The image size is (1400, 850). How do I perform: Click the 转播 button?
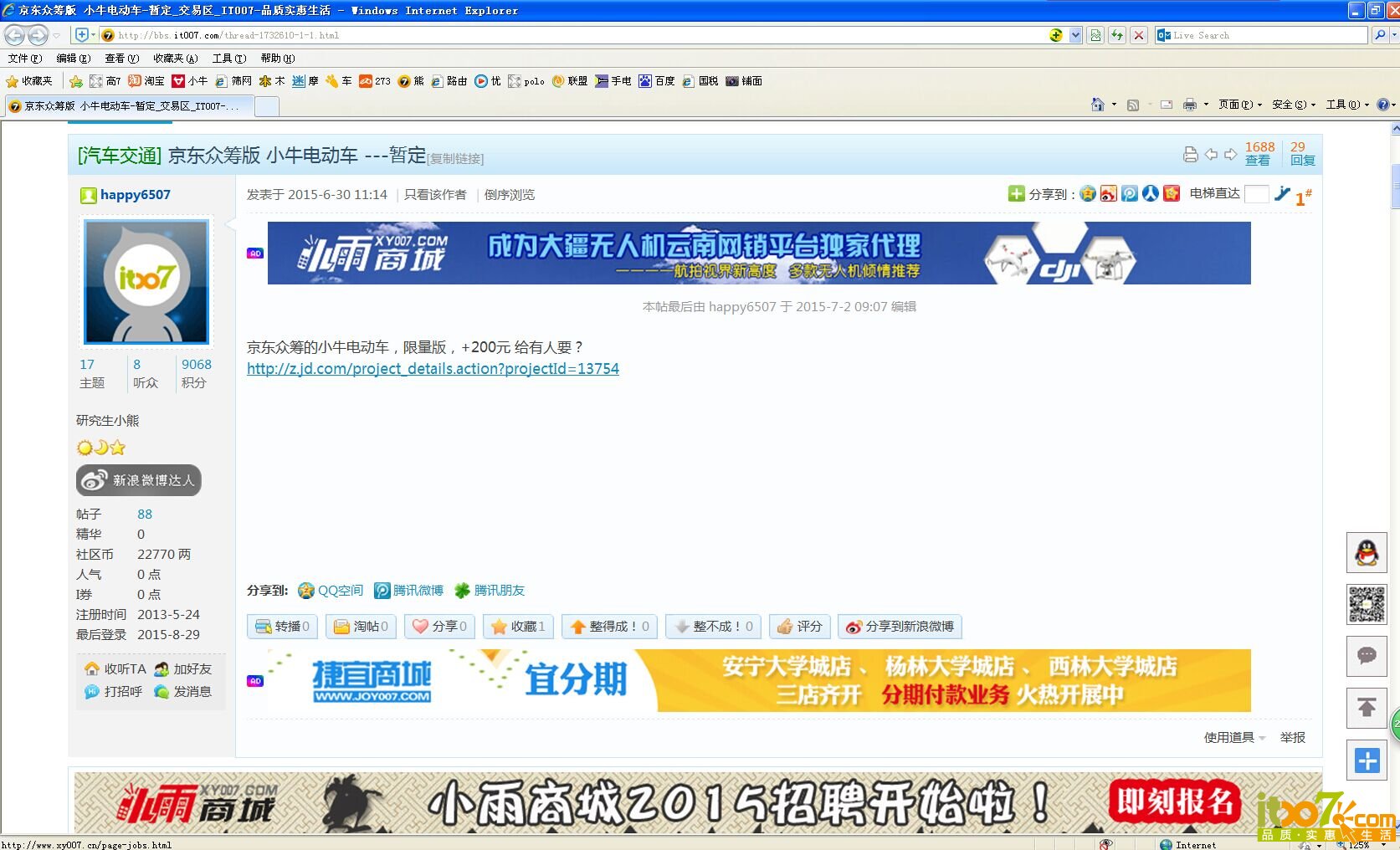[282, 626]
